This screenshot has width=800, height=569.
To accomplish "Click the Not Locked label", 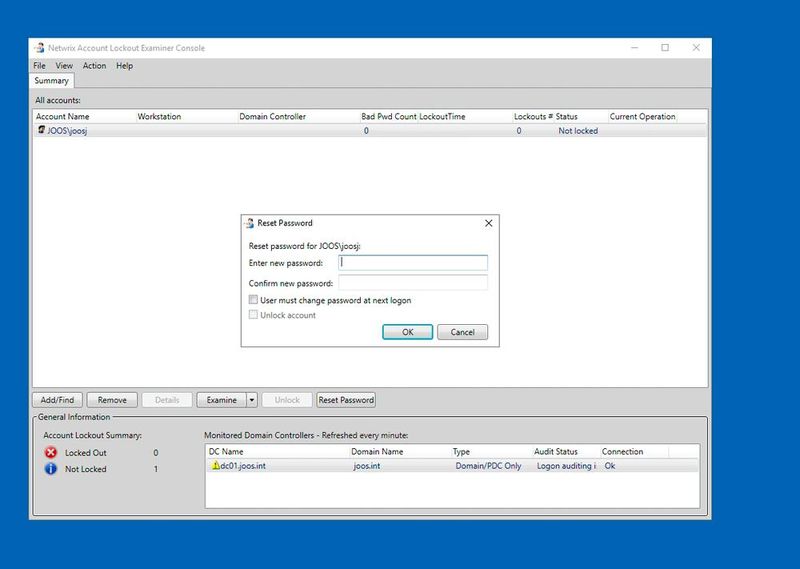I will tap(86, 469).
